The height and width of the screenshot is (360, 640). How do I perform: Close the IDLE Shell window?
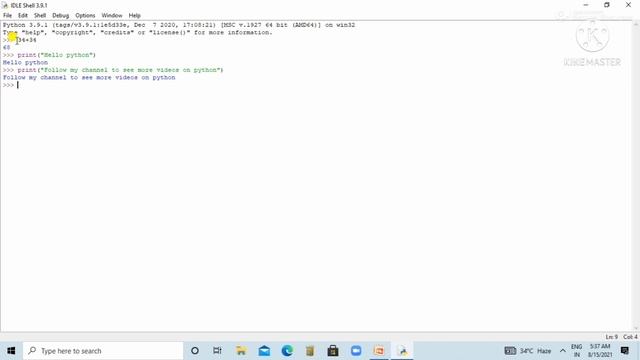pyautogui.click(x=629, y=5)
